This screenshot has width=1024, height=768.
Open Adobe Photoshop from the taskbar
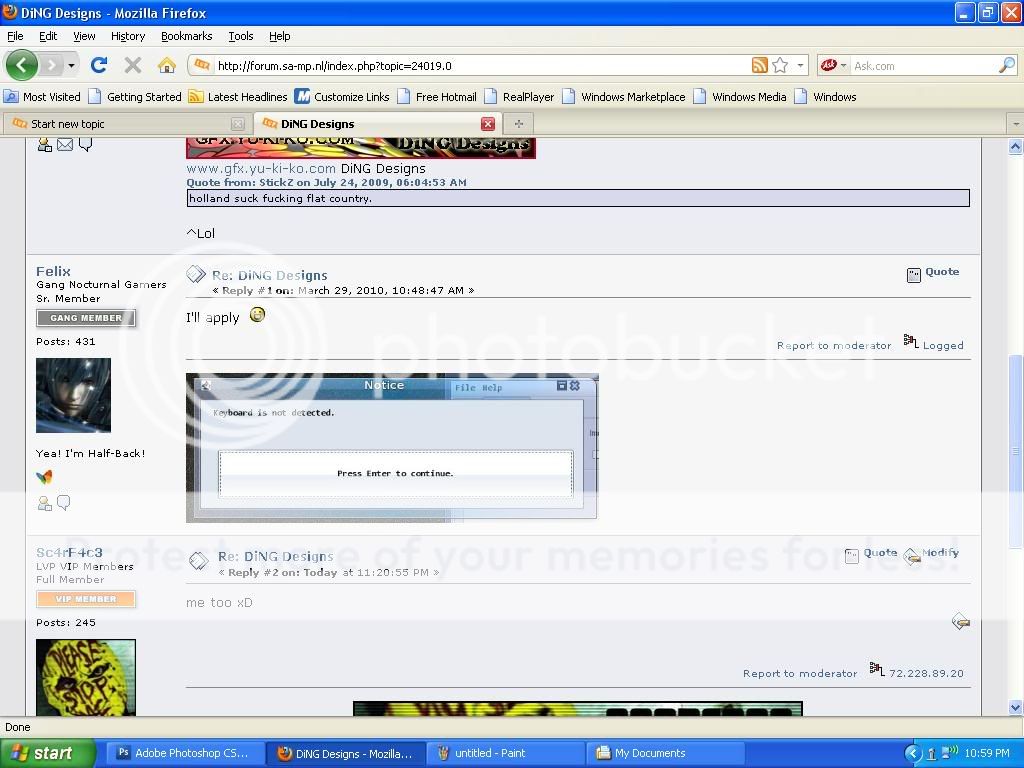[x=183, y=753]
